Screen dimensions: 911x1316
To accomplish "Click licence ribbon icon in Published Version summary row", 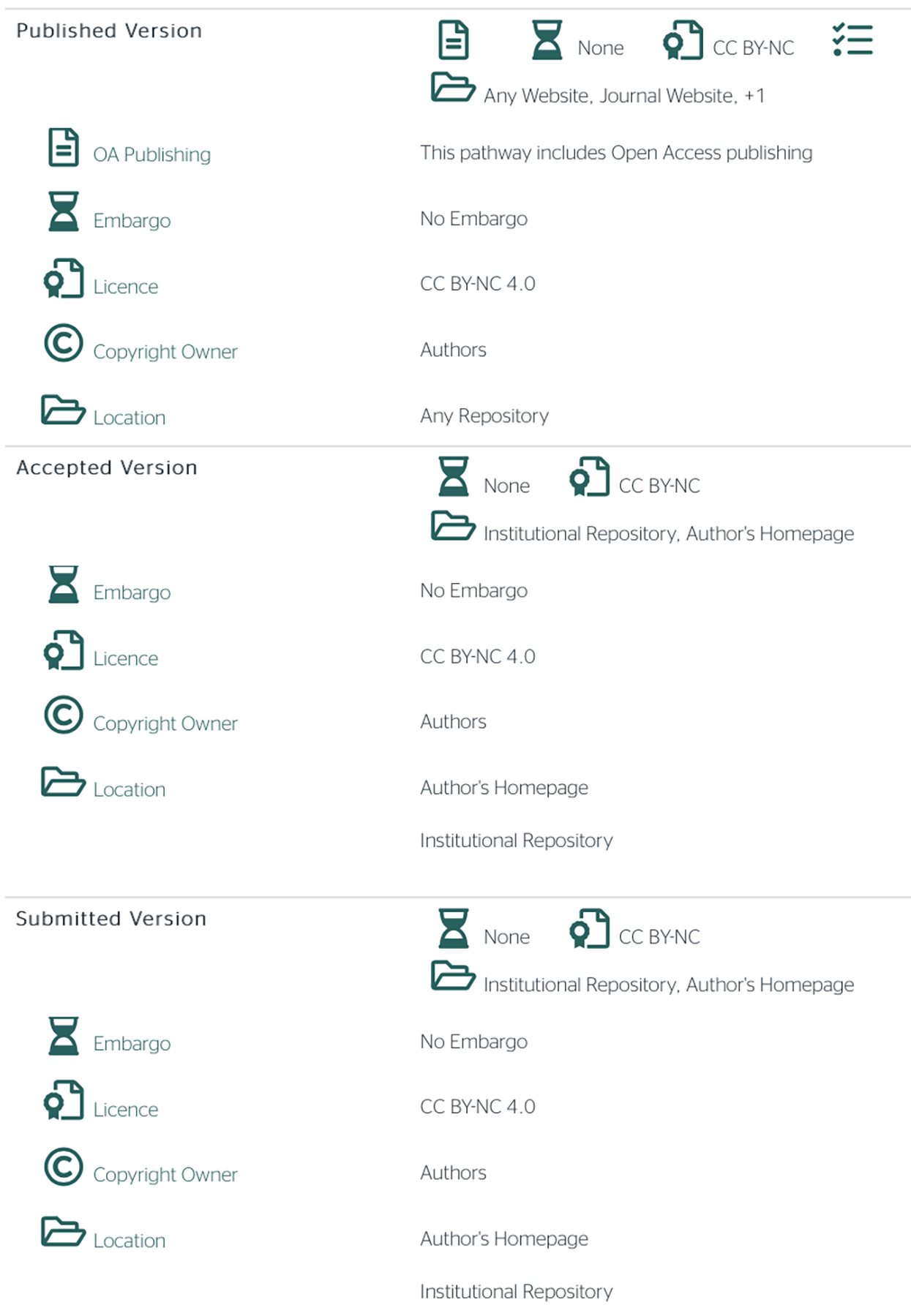I will click(682, 40).
